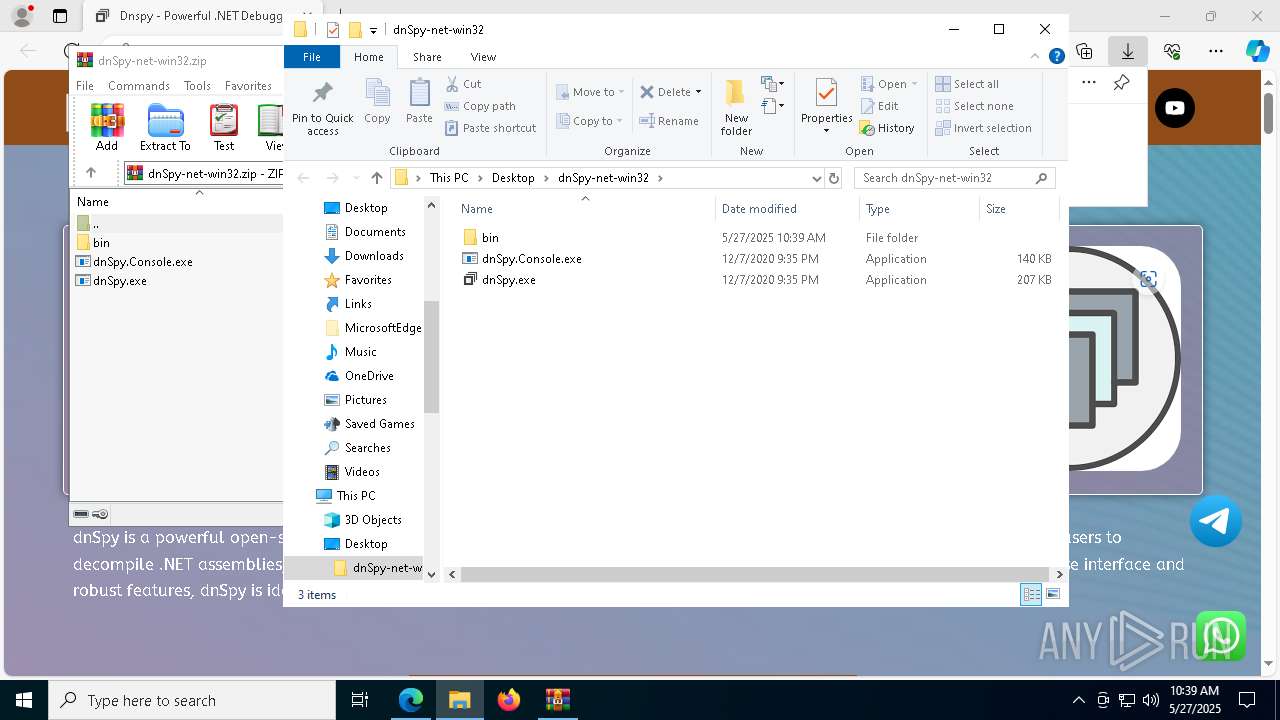
Task: Sort by Date modified column header
Action: (x=786, y=209)
